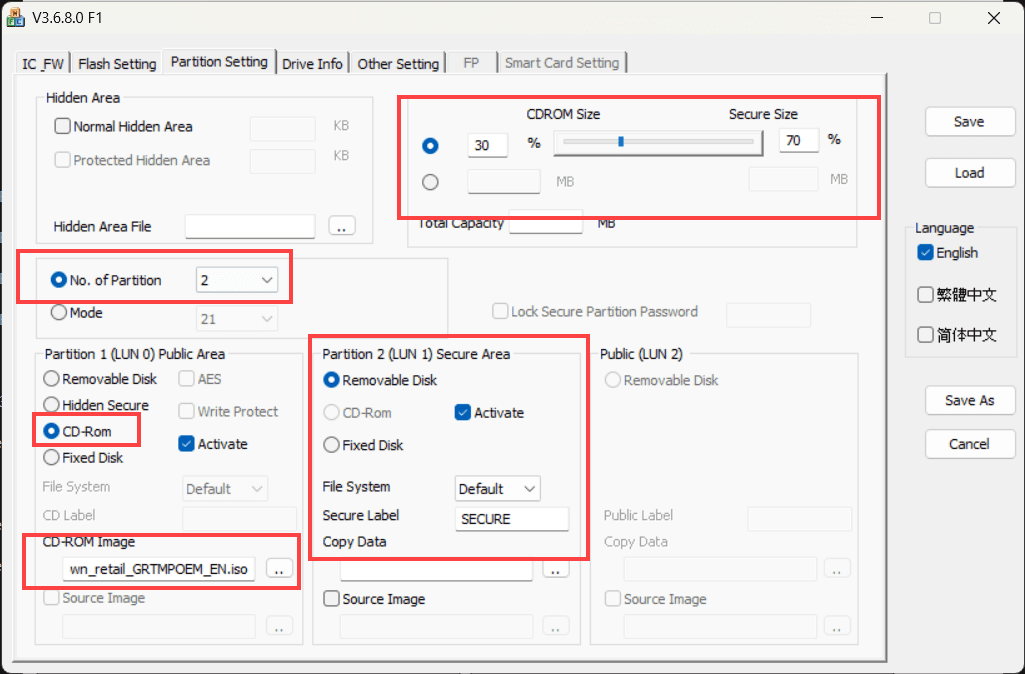Choose Fixed Disk for Partition 1
The height and width of the screenshot is (674, 1025).
(51, 458)
